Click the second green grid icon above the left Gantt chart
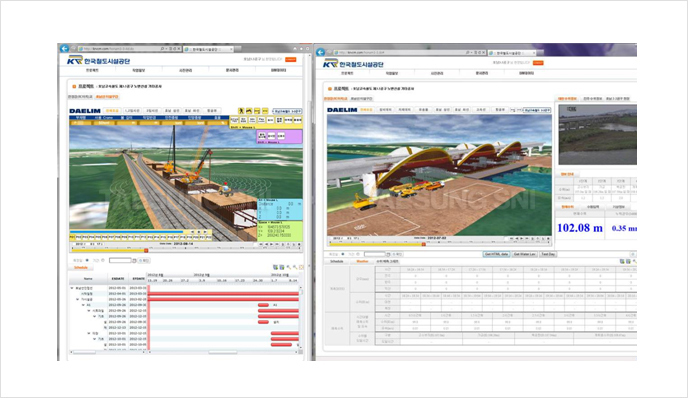The height and width of the screenshot is (398, 688). pos(282,267)
